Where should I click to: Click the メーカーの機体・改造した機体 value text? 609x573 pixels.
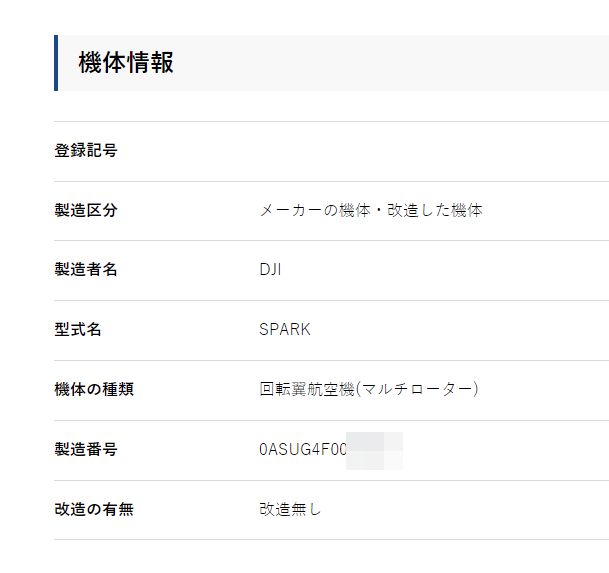[x=370, y=211]
